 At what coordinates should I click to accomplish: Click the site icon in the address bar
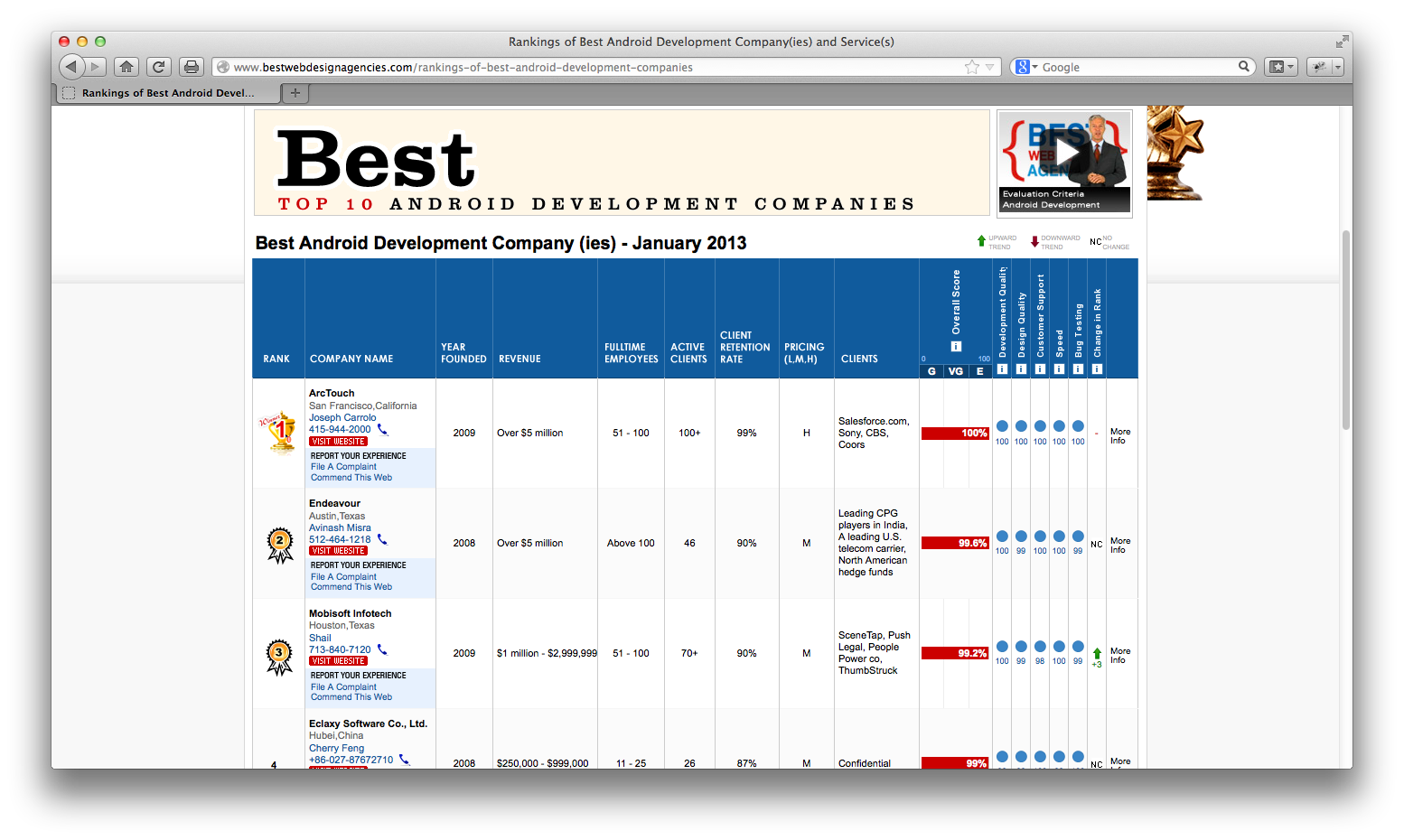coord(222,67)
